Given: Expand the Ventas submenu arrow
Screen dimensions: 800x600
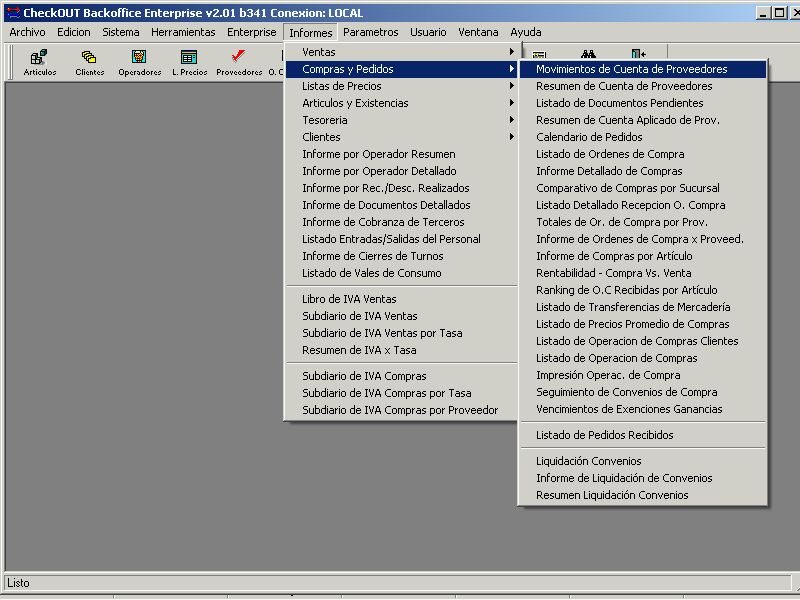Looking at the screenshot, I should 511,52.
